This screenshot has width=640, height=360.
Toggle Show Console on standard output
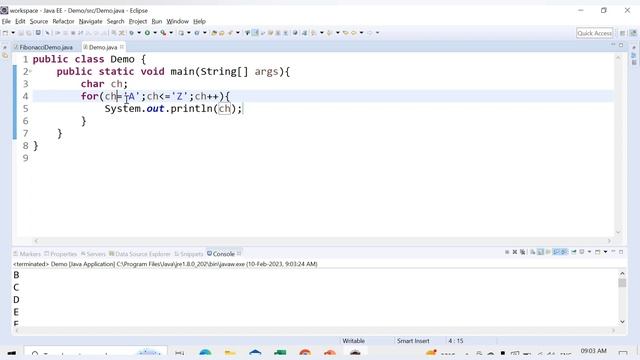[556, 252]
